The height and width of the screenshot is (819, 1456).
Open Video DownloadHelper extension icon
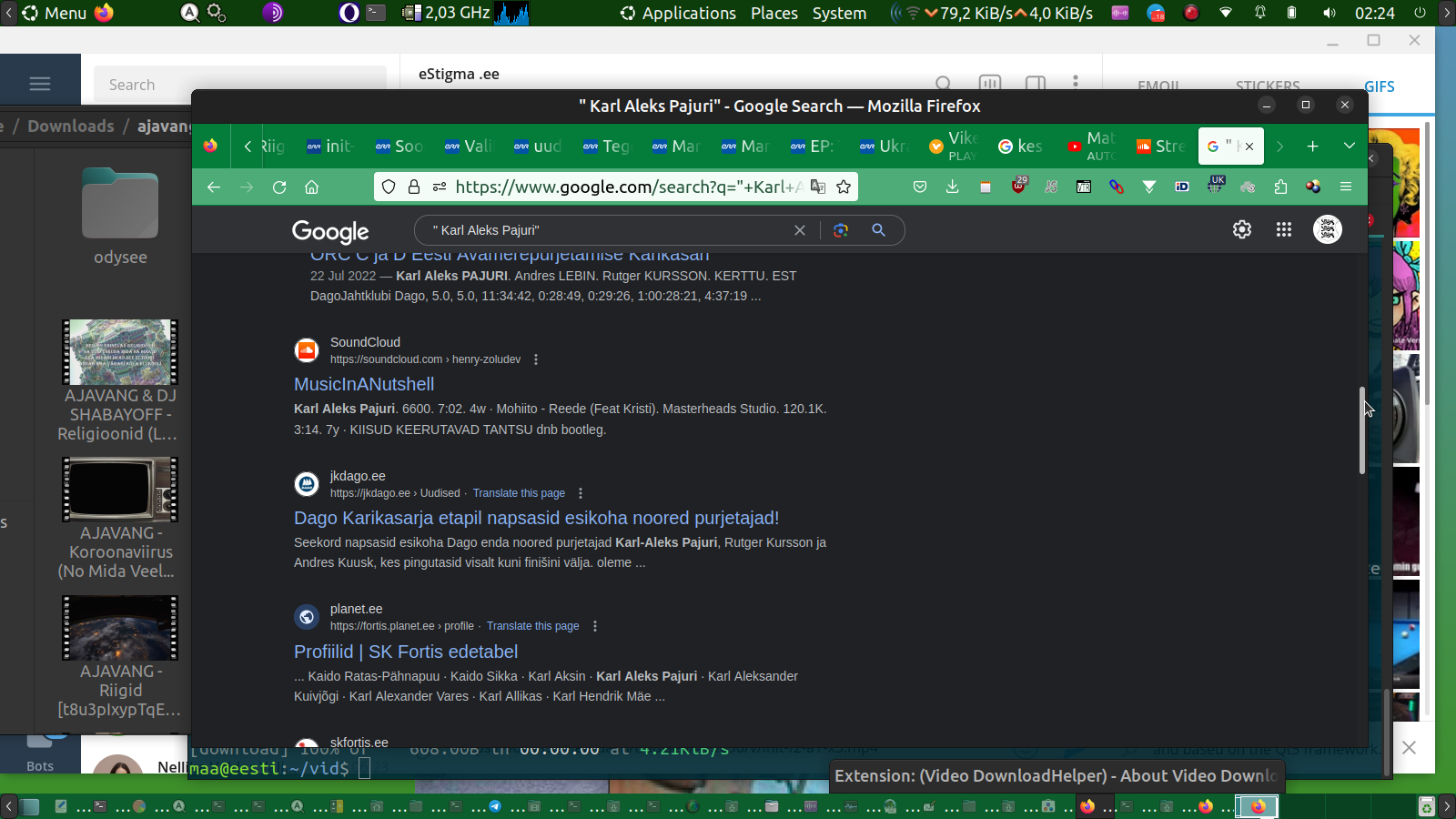pos(1313,187)
